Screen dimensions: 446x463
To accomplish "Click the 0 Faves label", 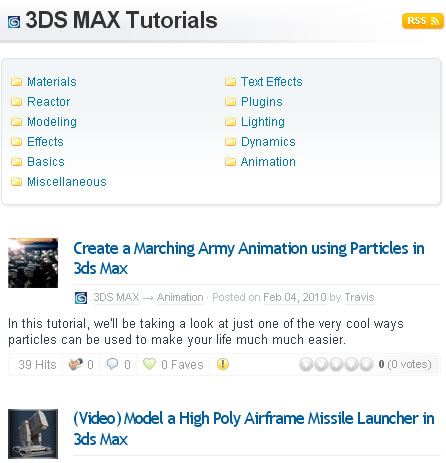I will pos(182,365).
